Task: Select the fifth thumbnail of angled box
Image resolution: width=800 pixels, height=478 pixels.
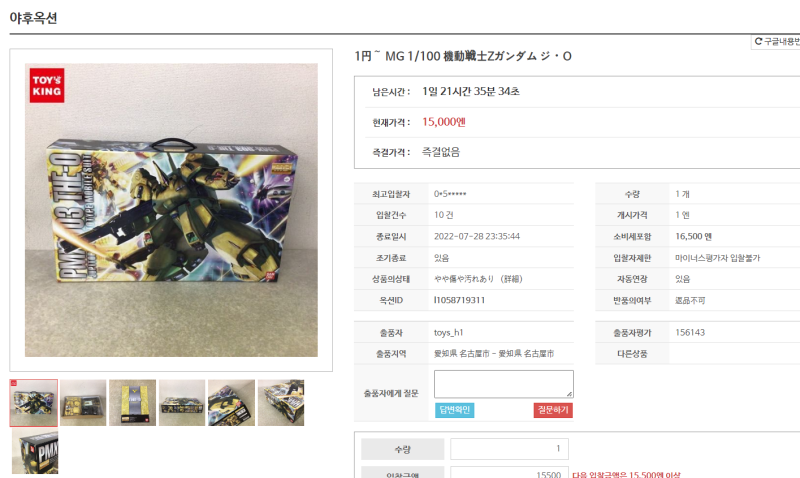Action: (232, 402)
